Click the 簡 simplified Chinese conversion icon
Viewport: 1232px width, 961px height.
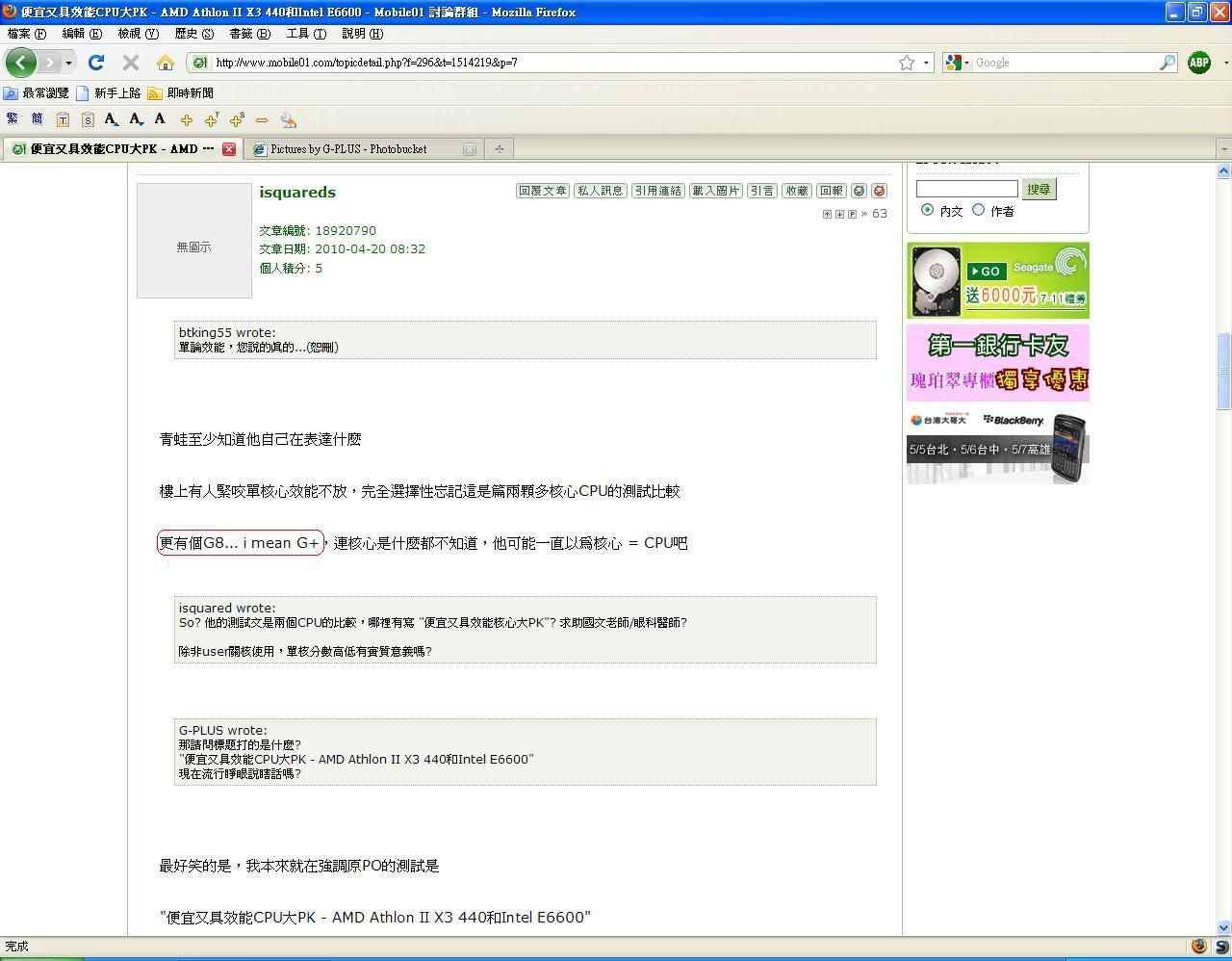pyautogui.click(x=37, y=119)
